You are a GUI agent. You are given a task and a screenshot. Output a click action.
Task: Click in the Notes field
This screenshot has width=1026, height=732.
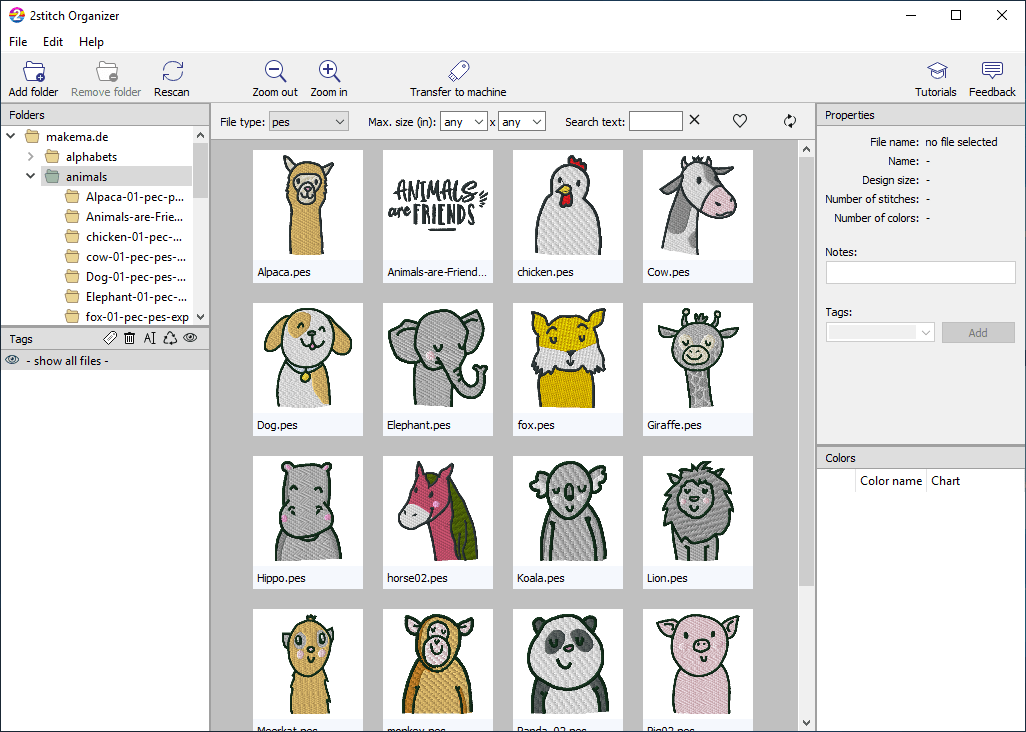coord(920,272)
